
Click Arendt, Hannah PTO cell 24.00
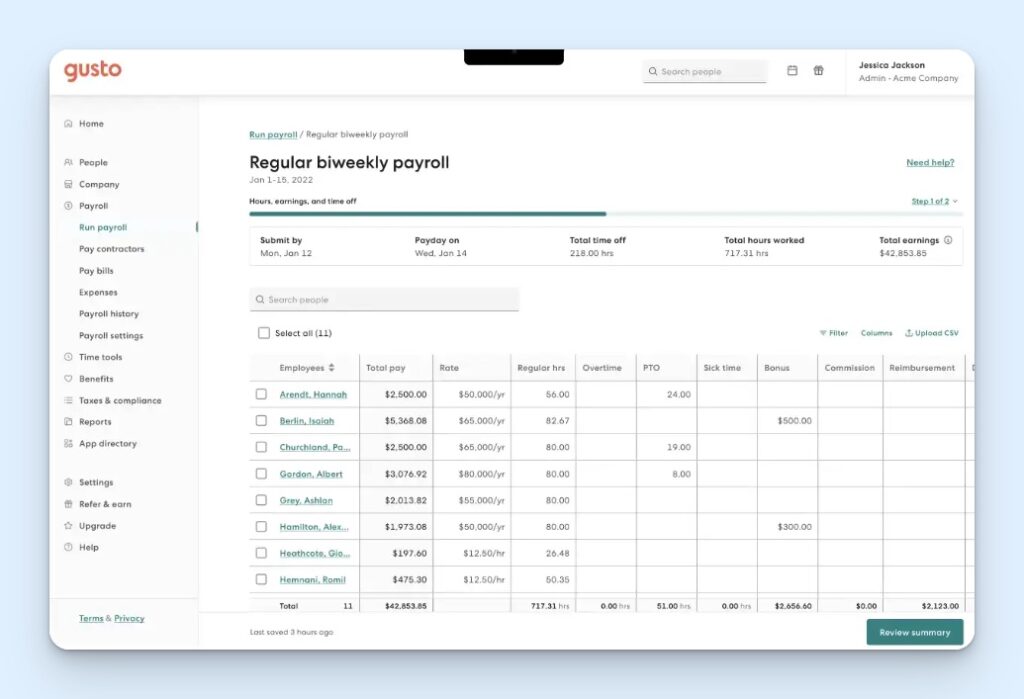click(666, 395)
